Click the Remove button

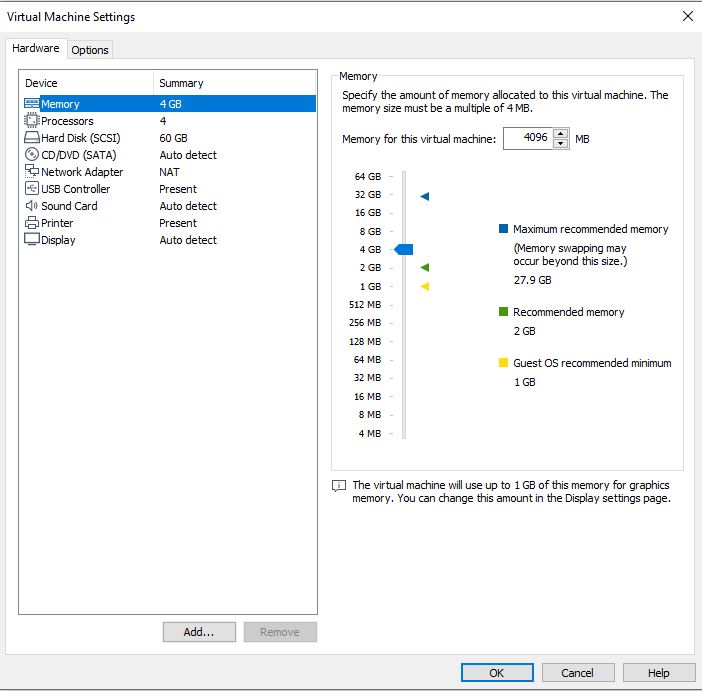click(x=280, y=632)
